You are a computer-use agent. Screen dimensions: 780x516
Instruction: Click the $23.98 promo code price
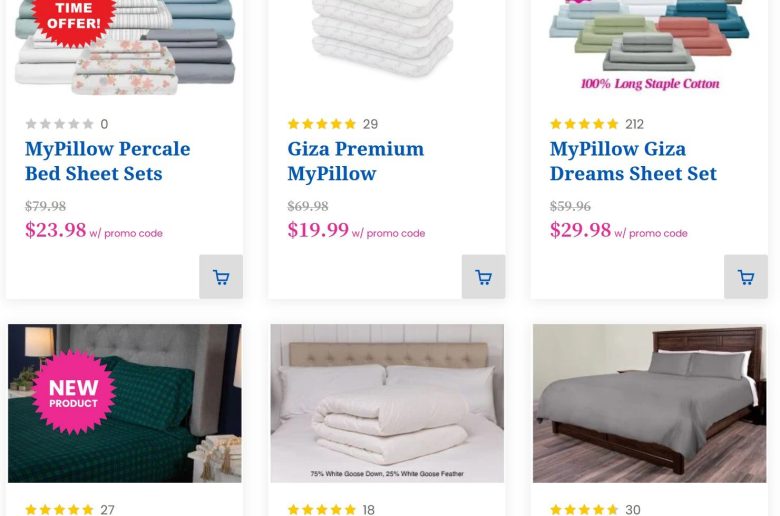coord(56,230)
